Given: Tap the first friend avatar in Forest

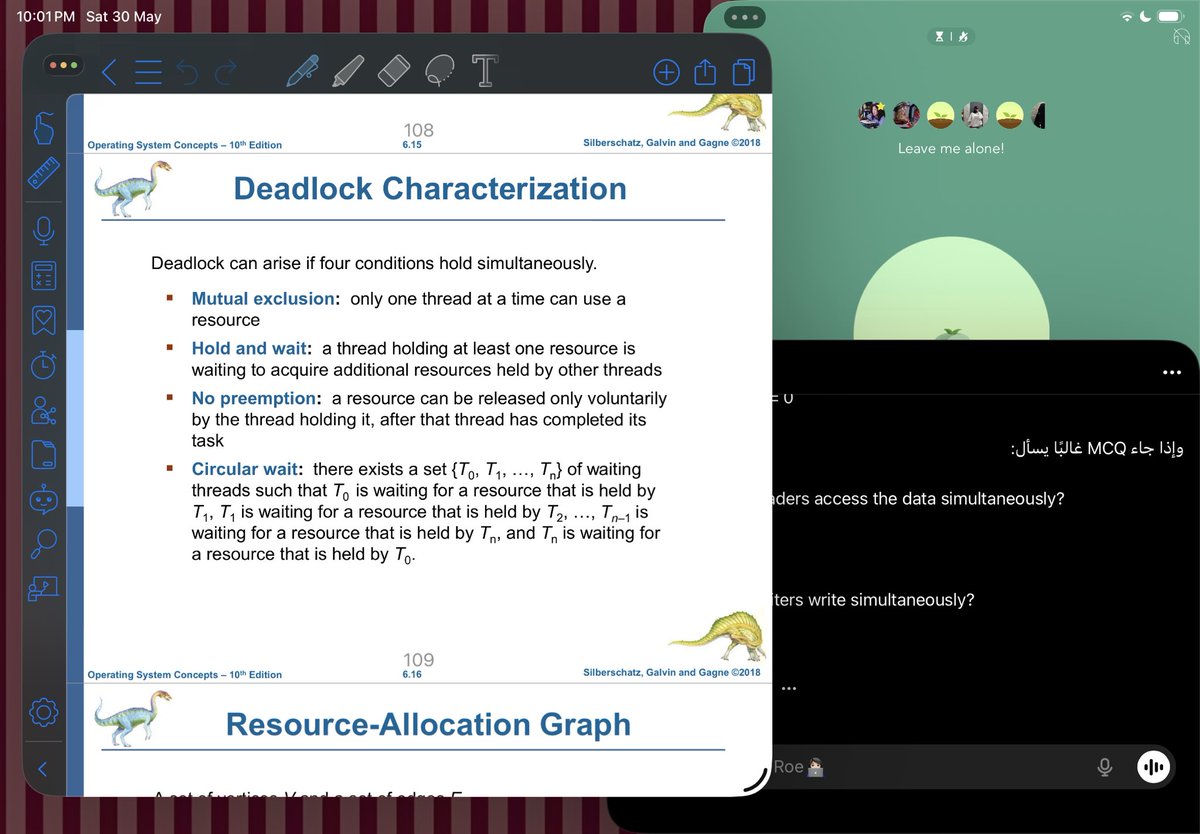Looking at the screenshot, I should point(872,115).
